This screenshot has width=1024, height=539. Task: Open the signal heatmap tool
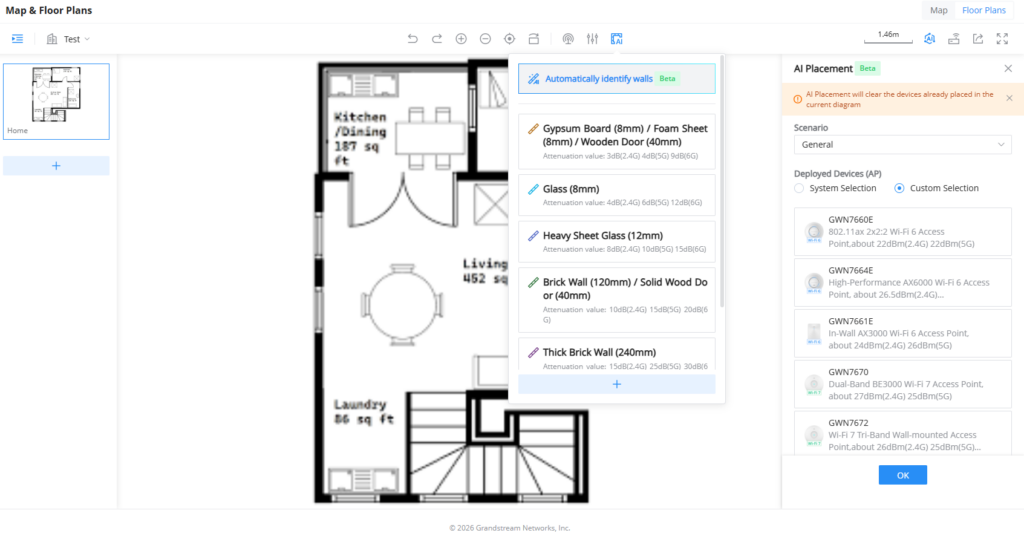568,39
